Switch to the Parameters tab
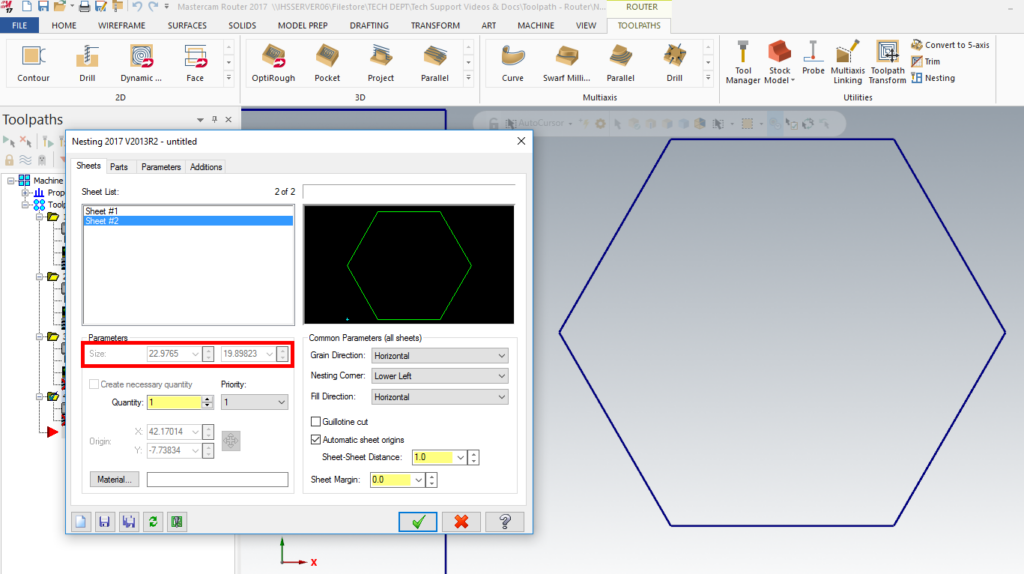This screenshot has height=574, width=1024. pyautogui.click(x=161, y=167)
